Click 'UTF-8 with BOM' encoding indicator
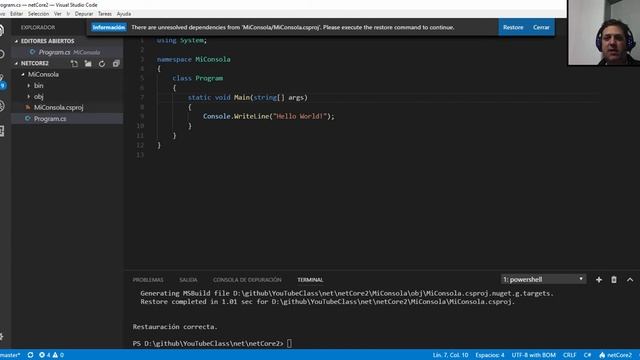The image size is (640, 360). pos(533,355)
